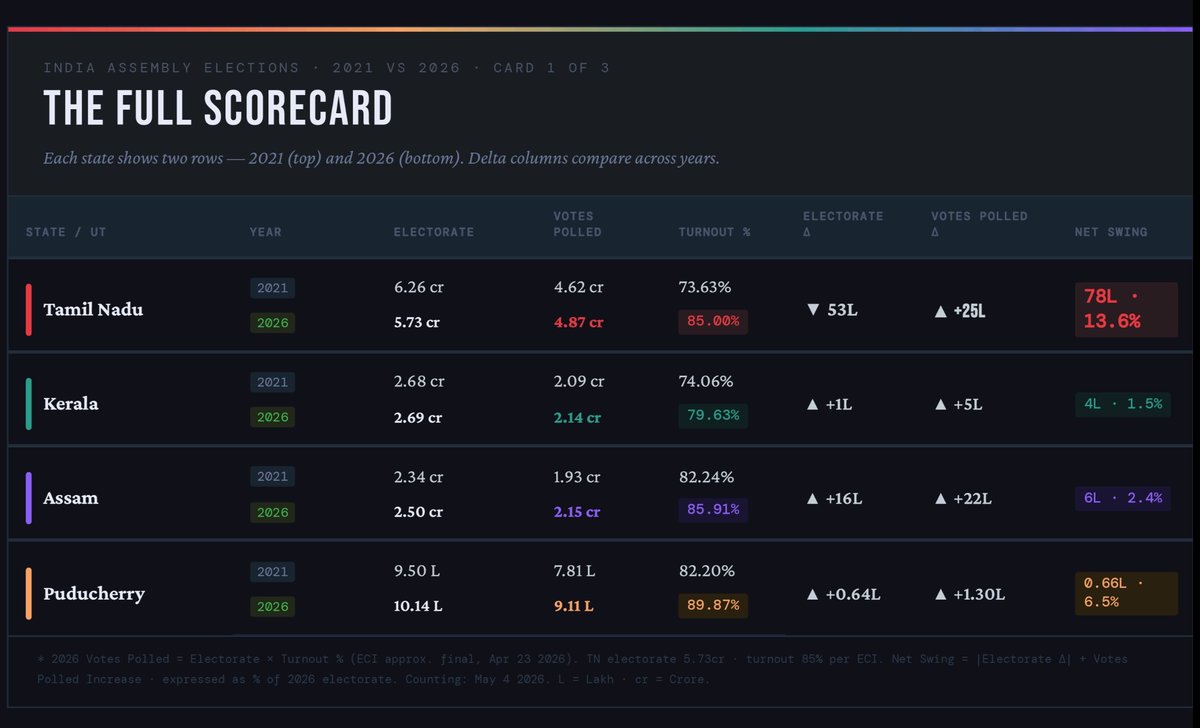1200x728 pixels.
Task: Click the '▲ +1.30L' votes polled delta
Action: [969, 594]
